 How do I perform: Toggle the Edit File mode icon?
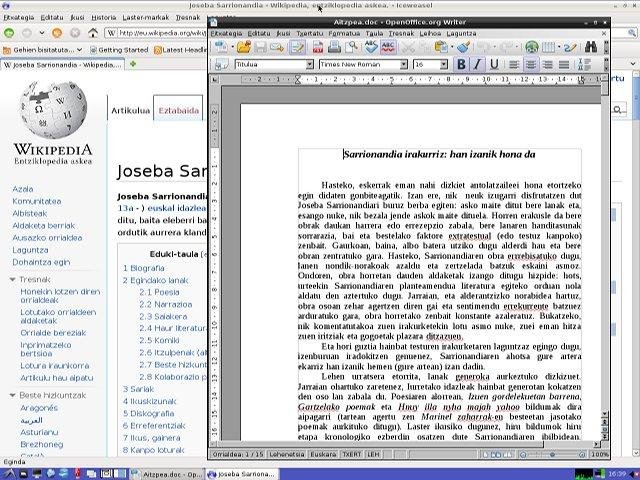[x=297, y=47]
